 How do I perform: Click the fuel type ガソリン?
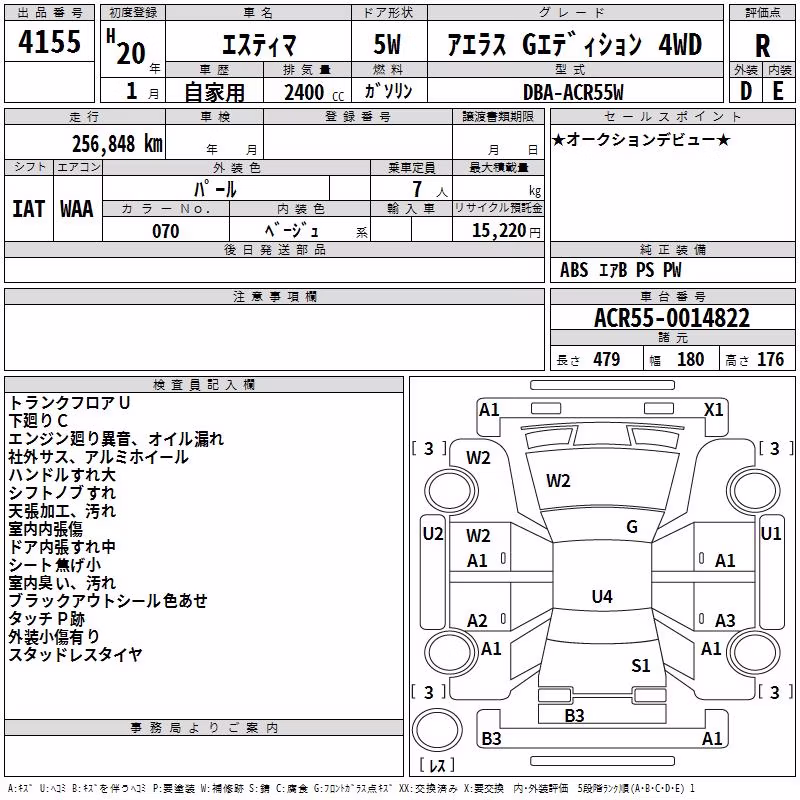pyautogui.click(x=388, y=91)
